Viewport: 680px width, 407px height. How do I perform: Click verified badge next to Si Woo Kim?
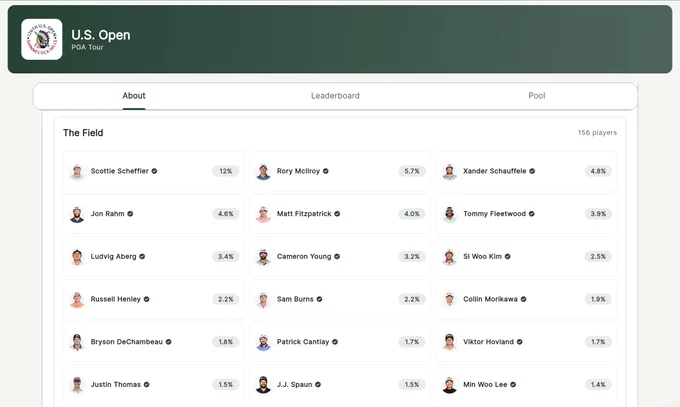tap(507, 256)
